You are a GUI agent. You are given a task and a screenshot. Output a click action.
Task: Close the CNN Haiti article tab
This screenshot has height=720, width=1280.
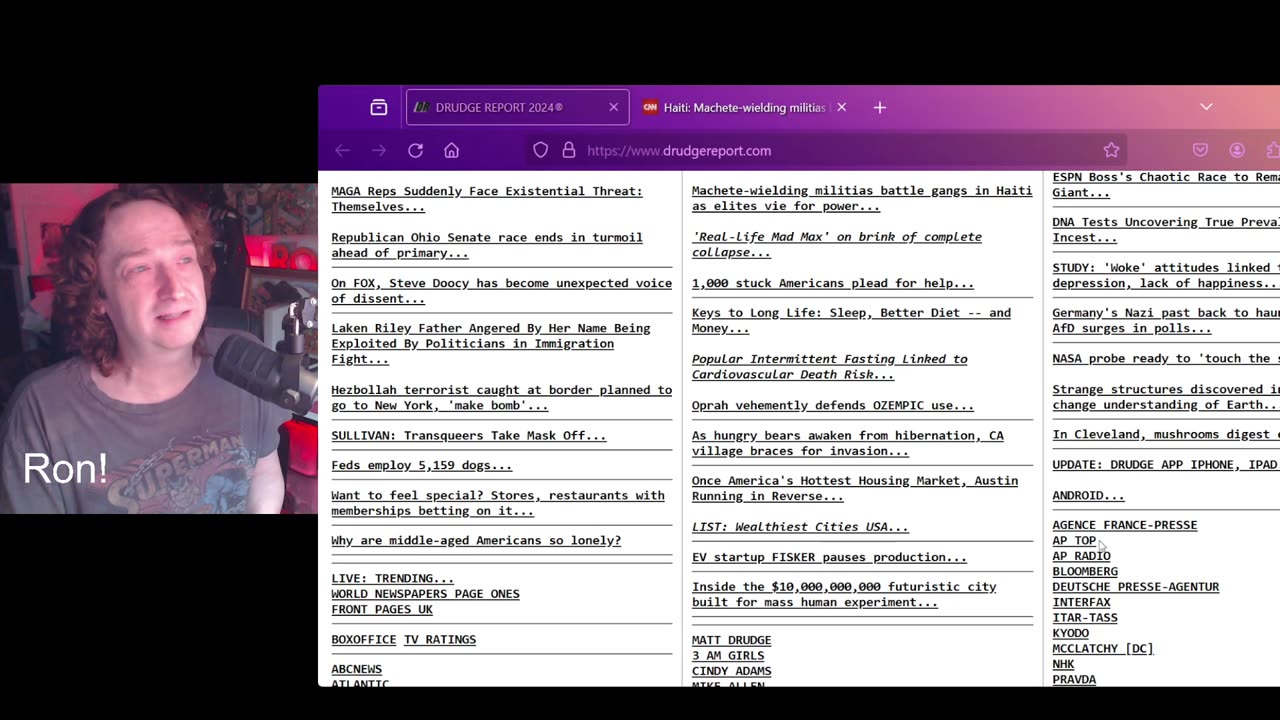841,107
